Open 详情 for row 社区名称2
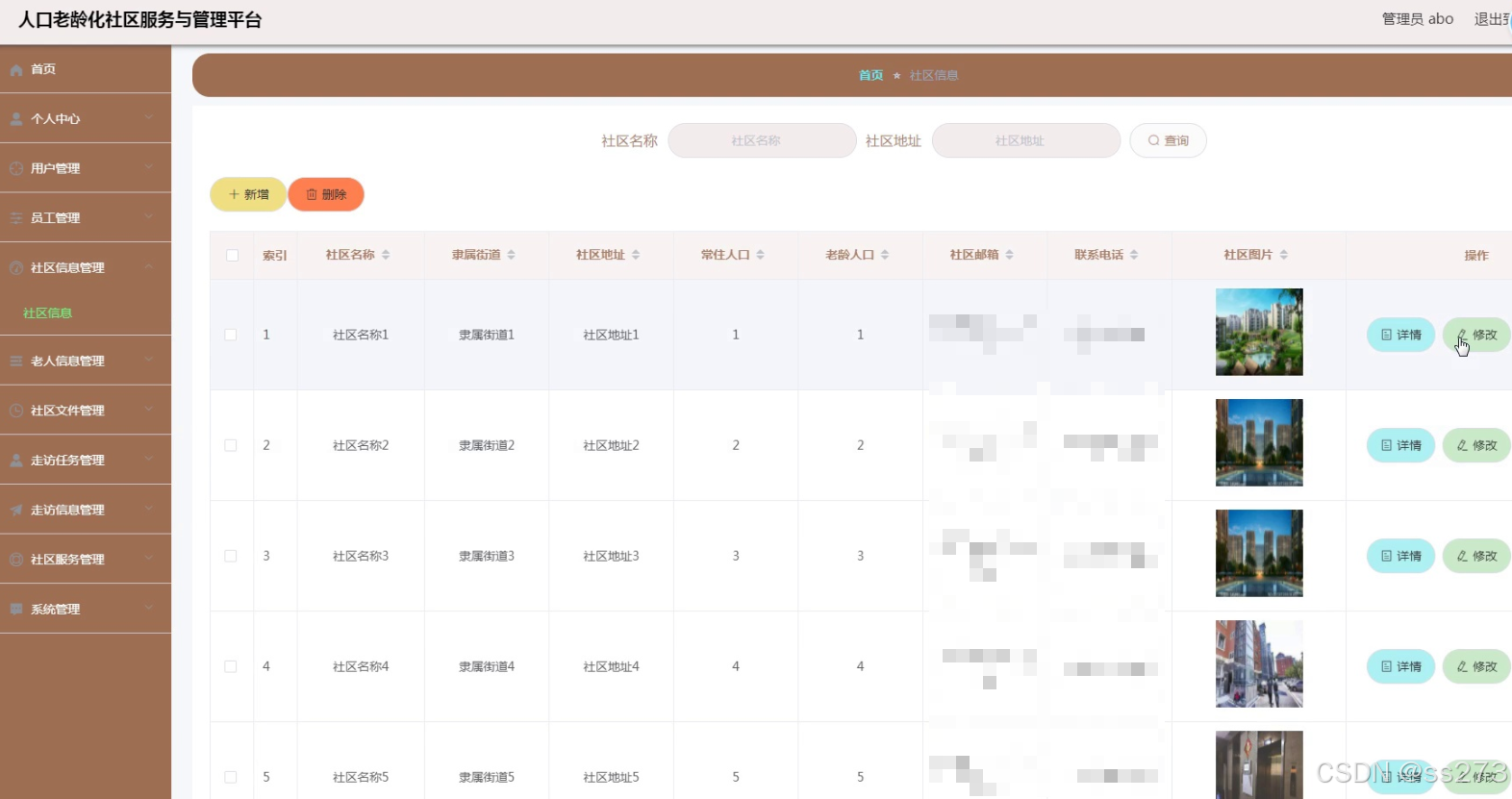This screenshot has height=799, width=1512. [1400, 445]
